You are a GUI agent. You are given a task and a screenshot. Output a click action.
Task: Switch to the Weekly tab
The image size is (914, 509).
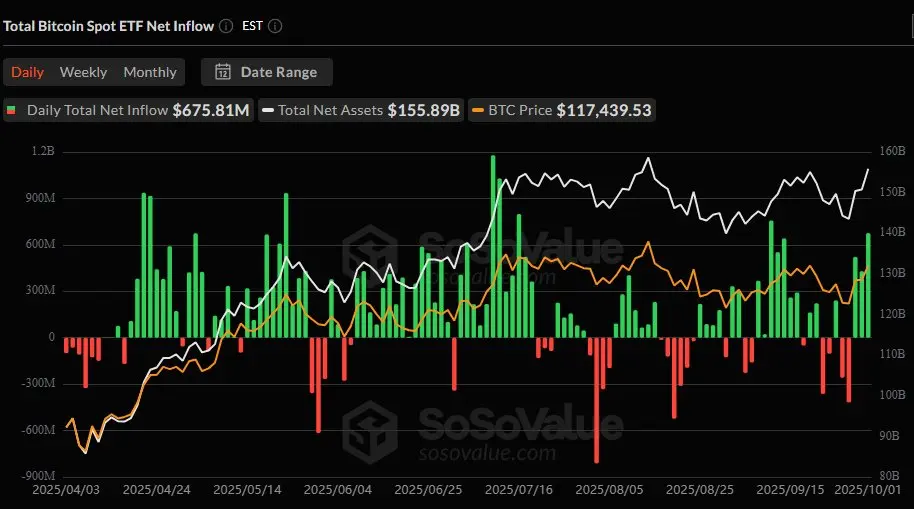tap(83, 72)
